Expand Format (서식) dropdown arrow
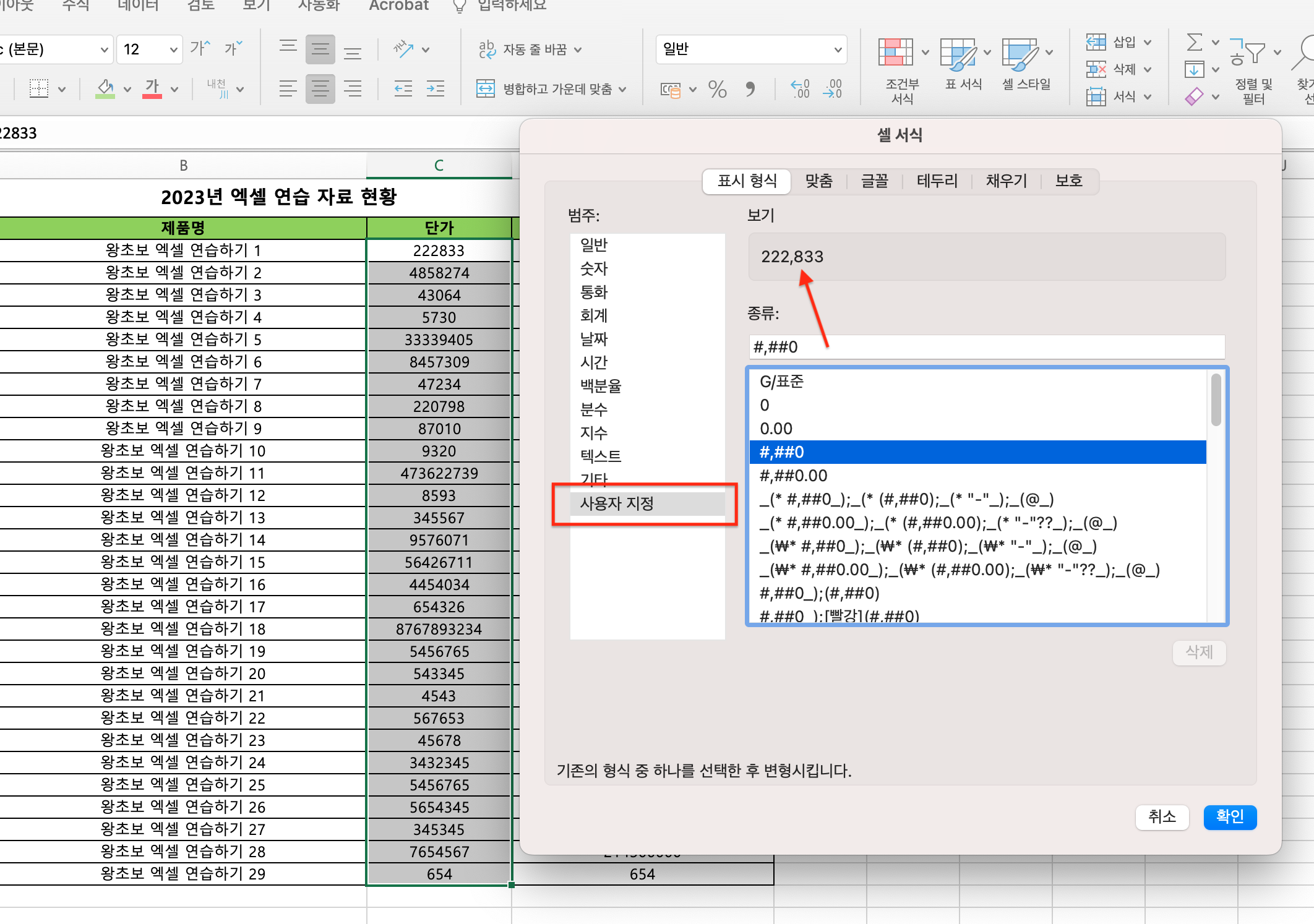This screenshot has width=1314, height=924. point(1148,96)
